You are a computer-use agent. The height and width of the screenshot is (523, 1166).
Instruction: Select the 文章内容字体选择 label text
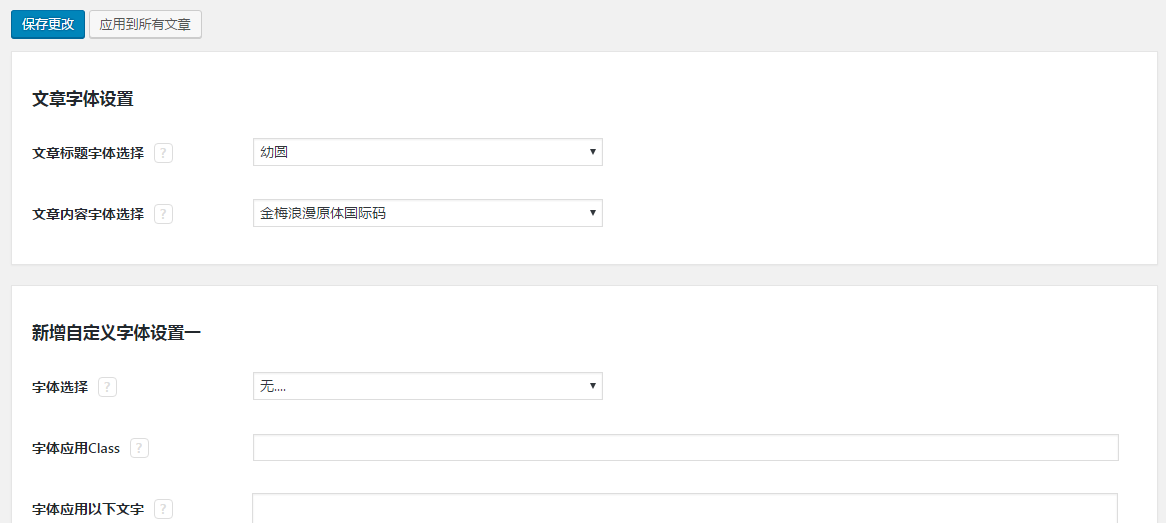tap(88, 214)
